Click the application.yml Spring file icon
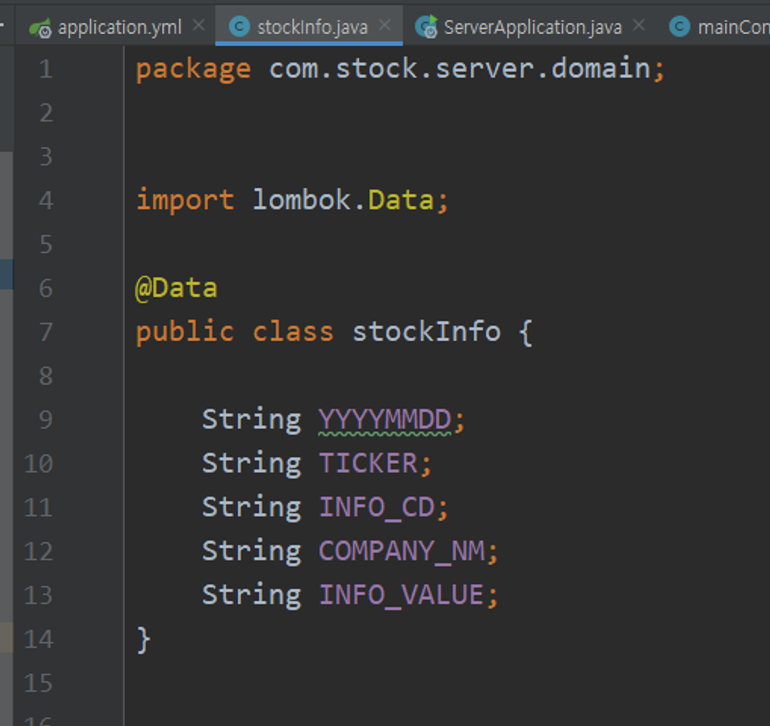 point(40,28)
